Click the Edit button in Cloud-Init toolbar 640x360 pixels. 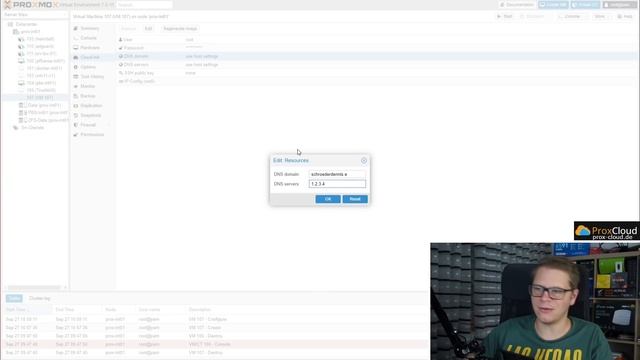tap(148, 29)
